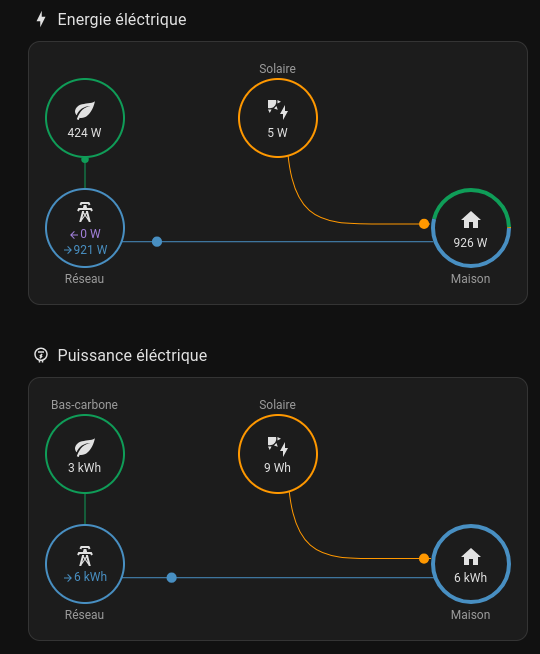Click the Puissance éléctrique heading
The height and width of the screenshot is (654, 540).
[132, 355]
